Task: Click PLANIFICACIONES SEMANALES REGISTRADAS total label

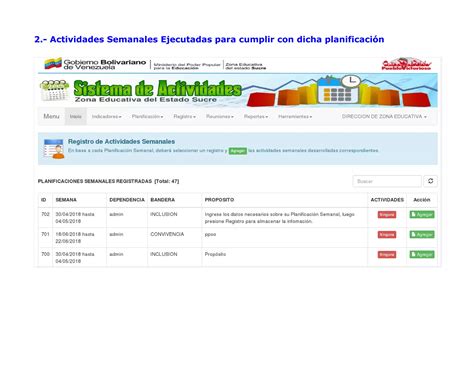Action: [108, 181]
